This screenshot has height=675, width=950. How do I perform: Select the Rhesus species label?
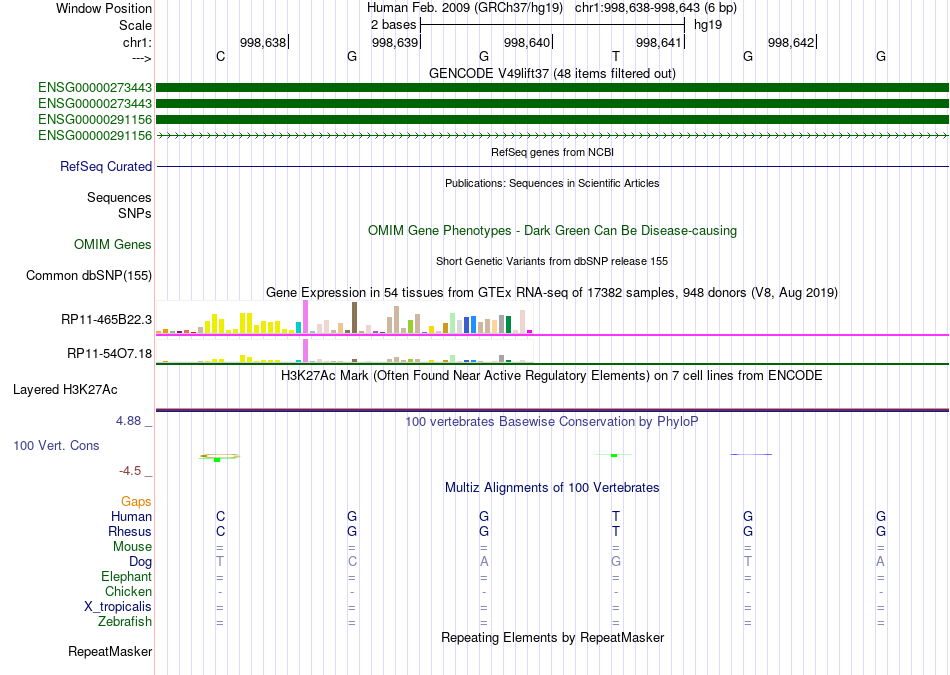[130, 531]
